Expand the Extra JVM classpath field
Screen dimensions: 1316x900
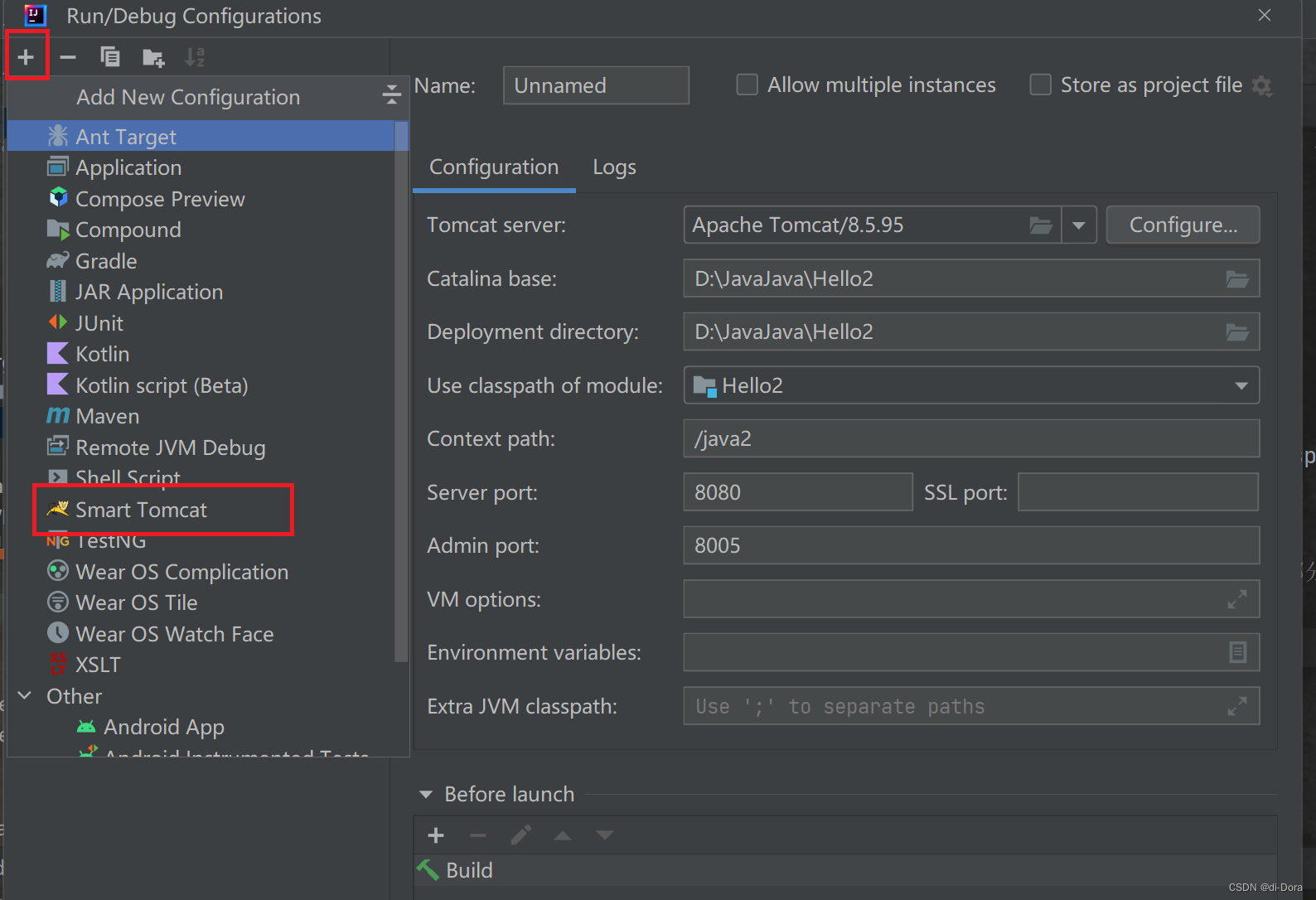(1237, 706)
